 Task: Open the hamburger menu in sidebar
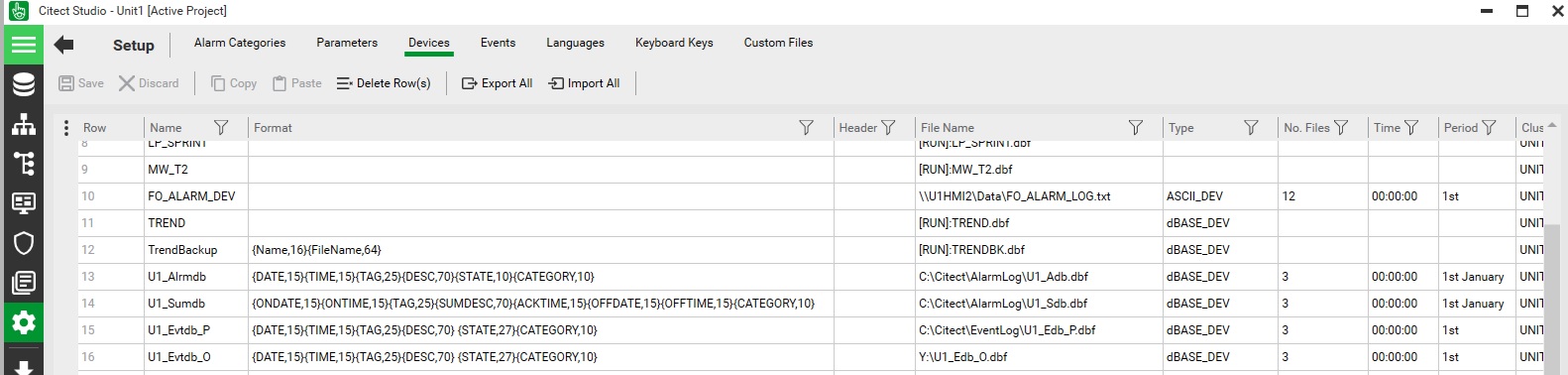(x=24, y=45)
